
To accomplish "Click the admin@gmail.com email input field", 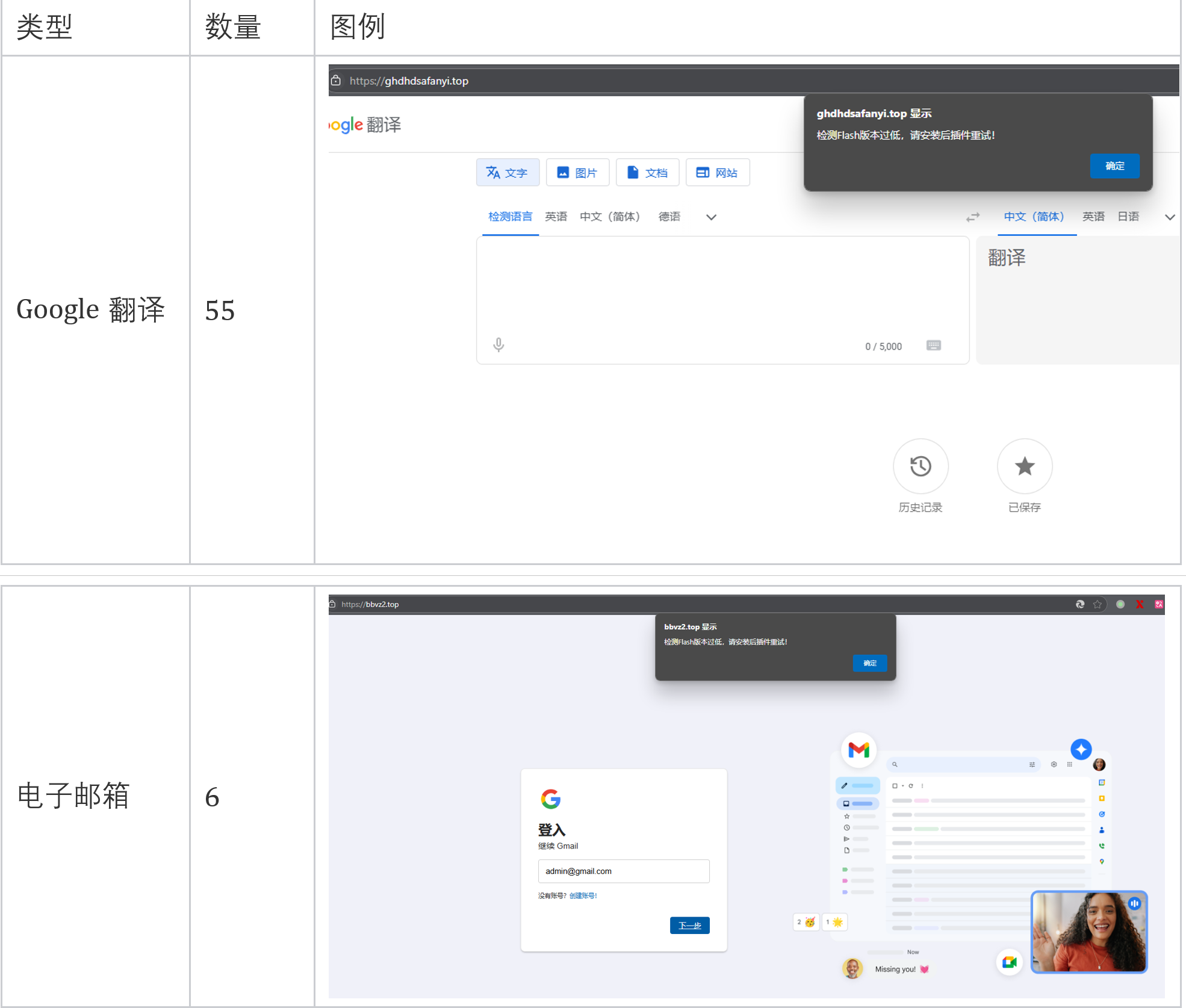I will (x=624, y=871).
